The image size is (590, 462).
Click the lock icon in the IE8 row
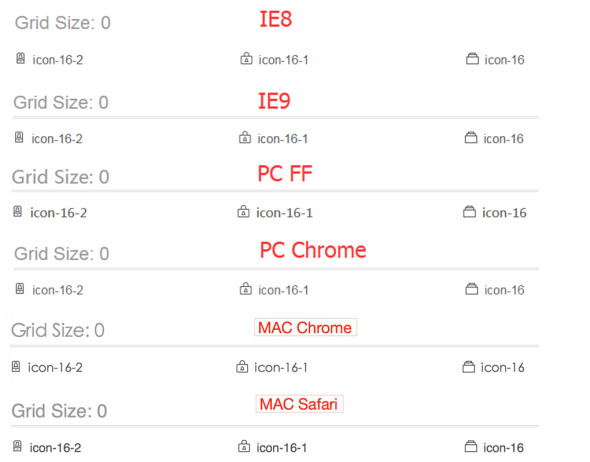click(246, 58)
